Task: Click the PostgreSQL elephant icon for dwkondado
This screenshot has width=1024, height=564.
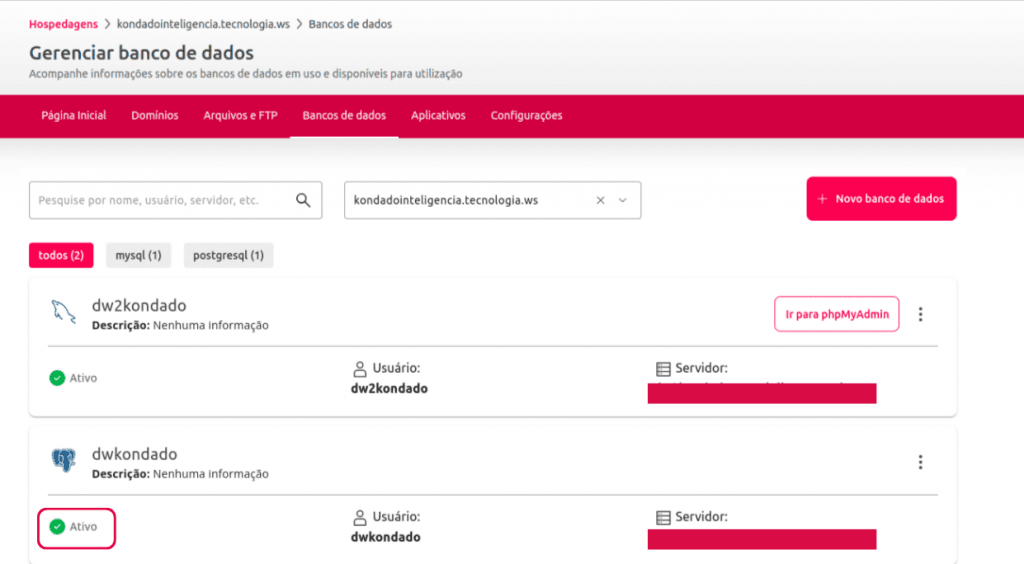Action: pyautogui.click(x=63, y=461)
